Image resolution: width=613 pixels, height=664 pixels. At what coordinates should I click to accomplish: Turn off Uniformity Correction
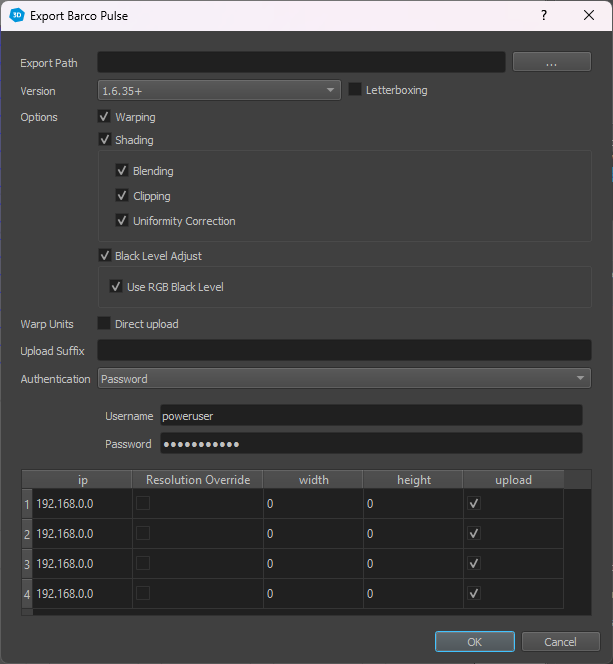[123, 221]
